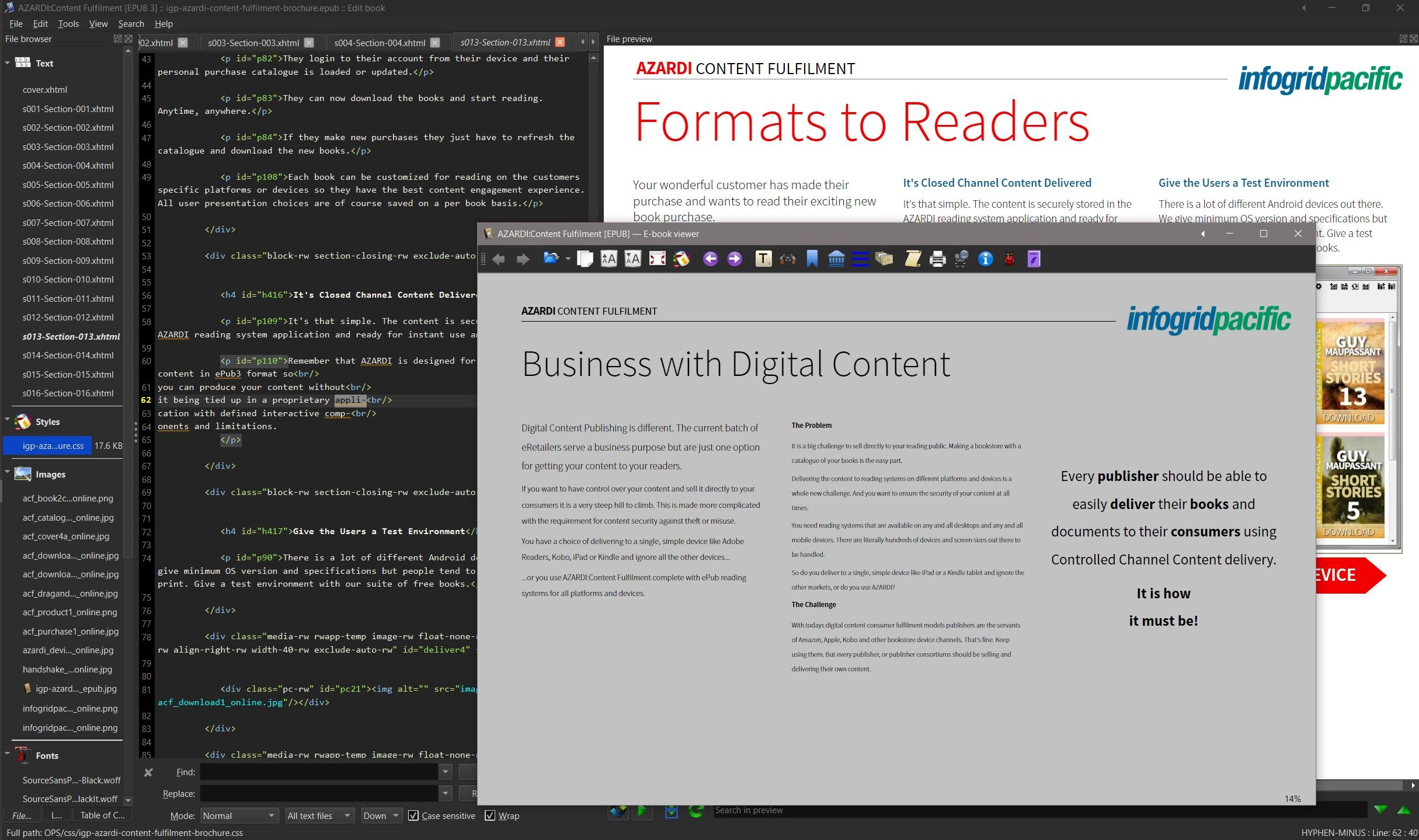Collapse the Styles section in File browser
Image resolution: width=1419 pixels, height=840 pixels.
click(8, 420)
